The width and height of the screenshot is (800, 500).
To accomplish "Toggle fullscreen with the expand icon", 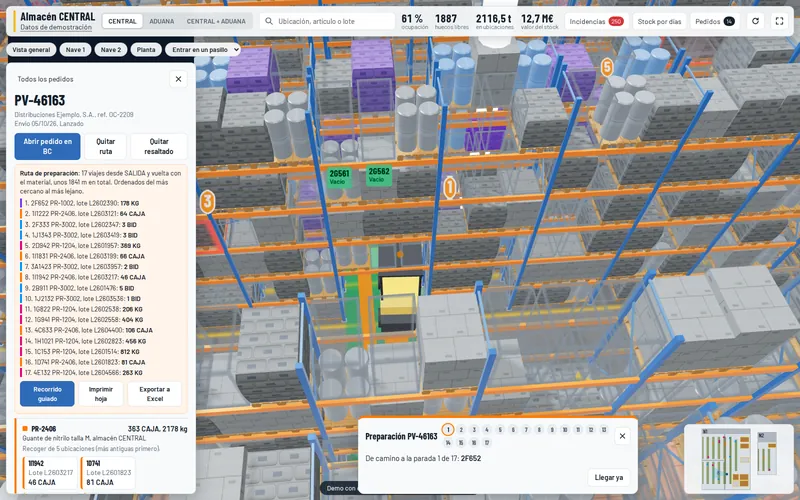I will 779,21.
